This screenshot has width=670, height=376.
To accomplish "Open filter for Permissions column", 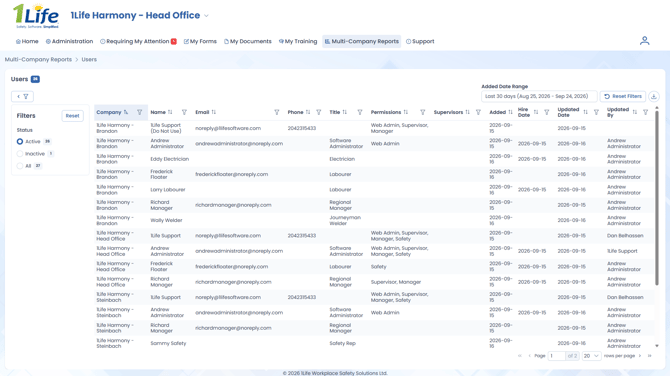I will click(422, 112).
